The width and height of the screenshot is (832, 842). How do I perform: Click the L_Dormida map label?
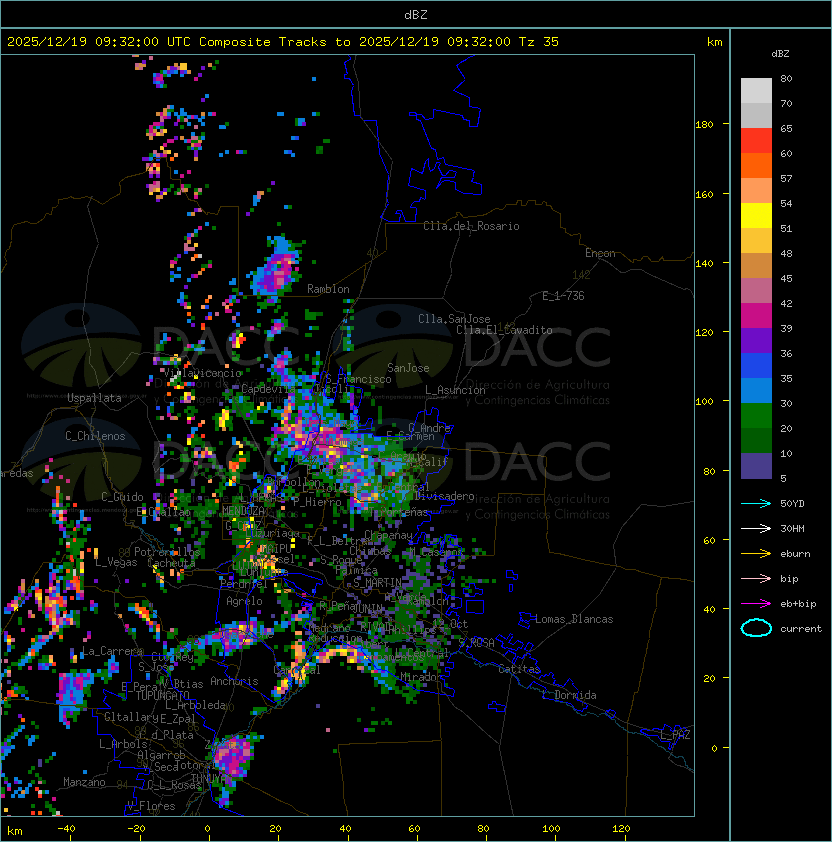point(569,695)
